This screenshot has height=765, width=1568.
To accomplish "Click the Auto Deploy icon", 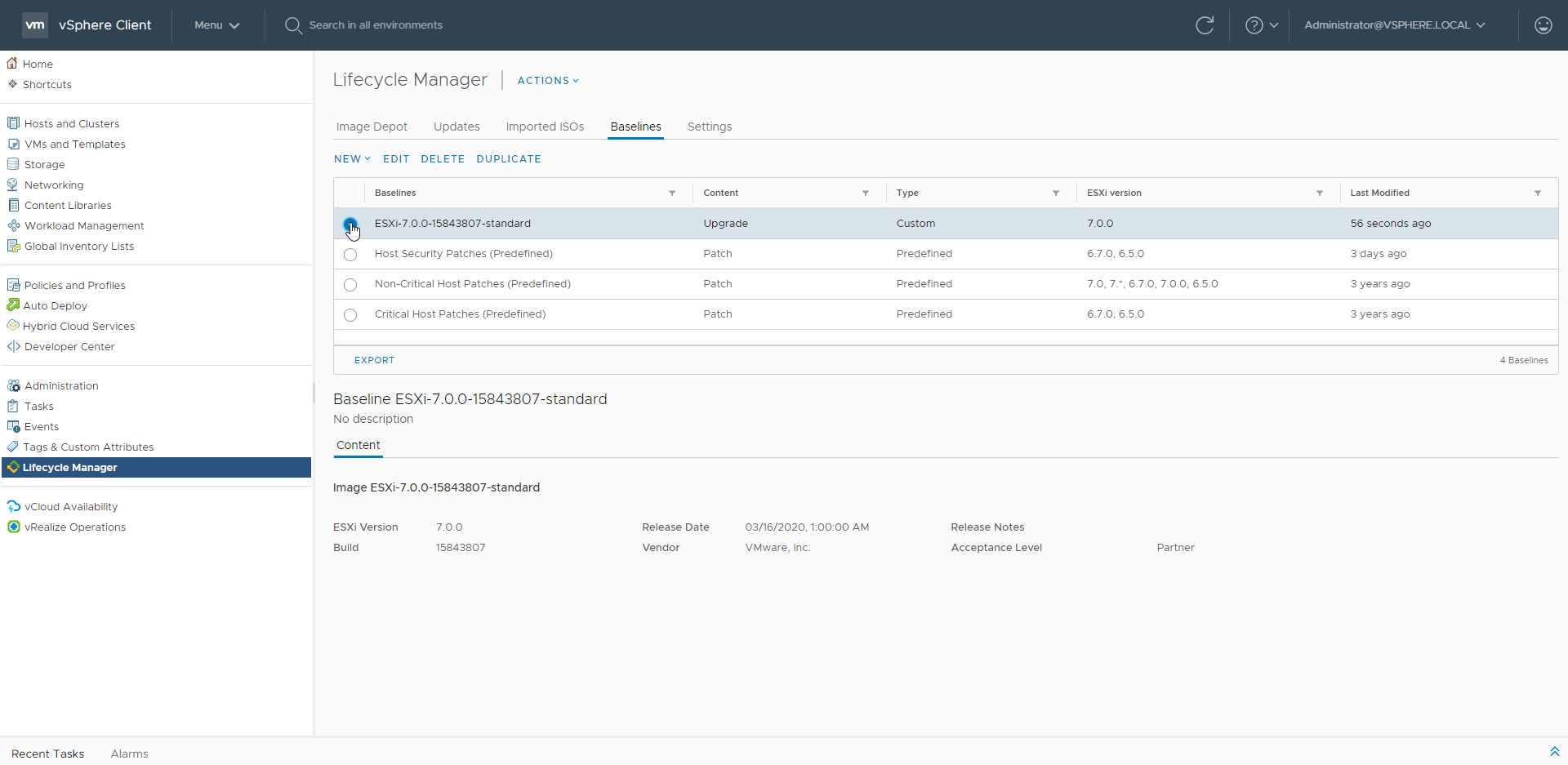I will (x=13, y=305).
